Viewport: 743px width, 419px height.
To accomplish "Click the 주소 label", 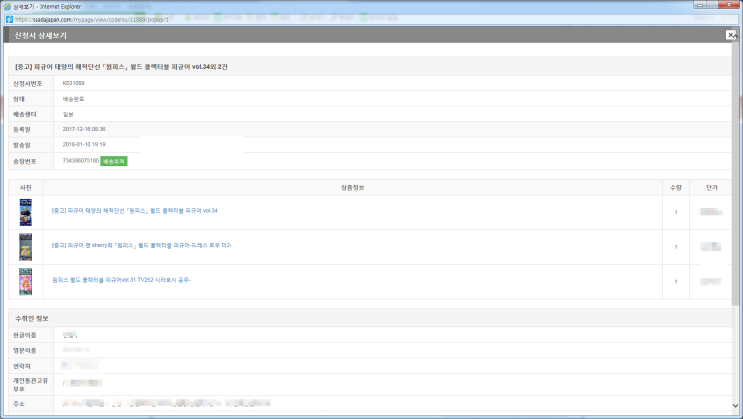I will click(18, 404).
